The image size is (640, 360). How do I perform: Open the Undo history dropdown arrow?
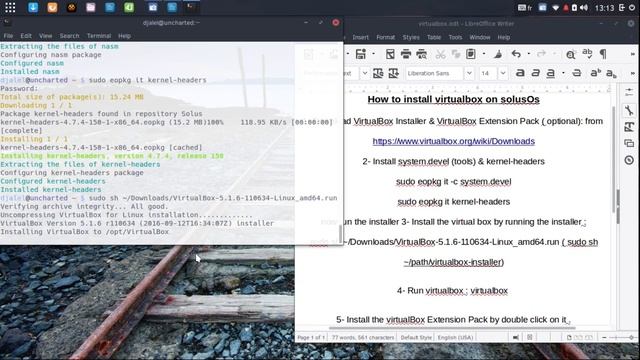coord(529,54)
